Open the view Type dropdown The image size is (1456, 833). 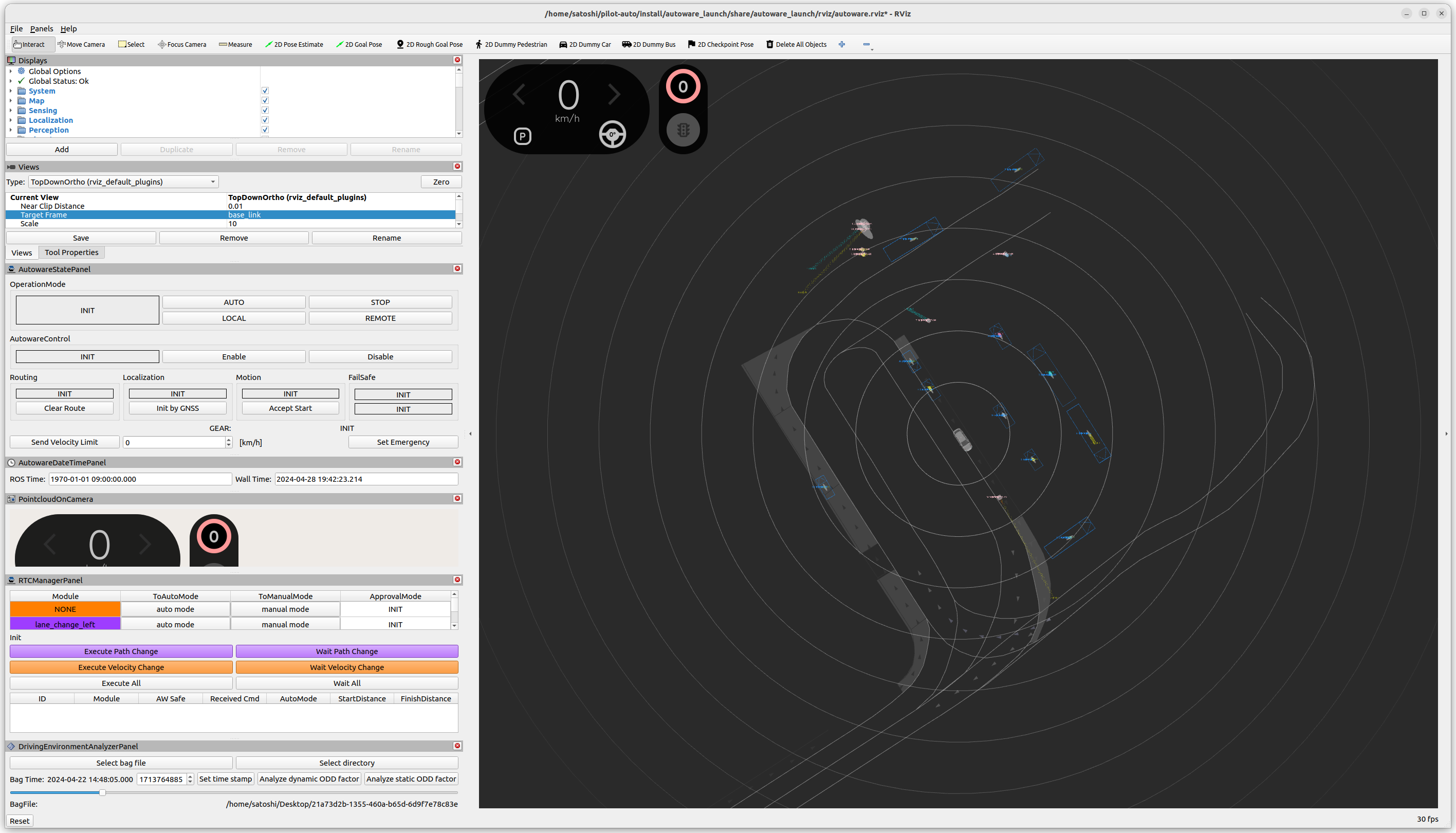123,182
